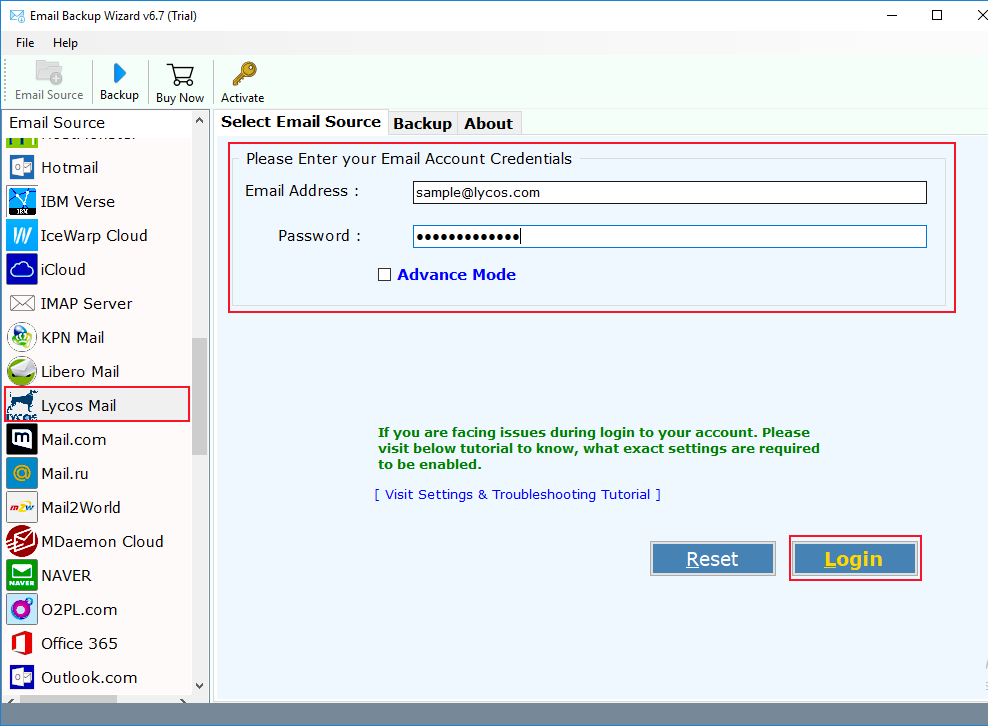Screen dimensions: 988x726
Task: Collapse the Email Source panel chevron
Action: [199, 120]
